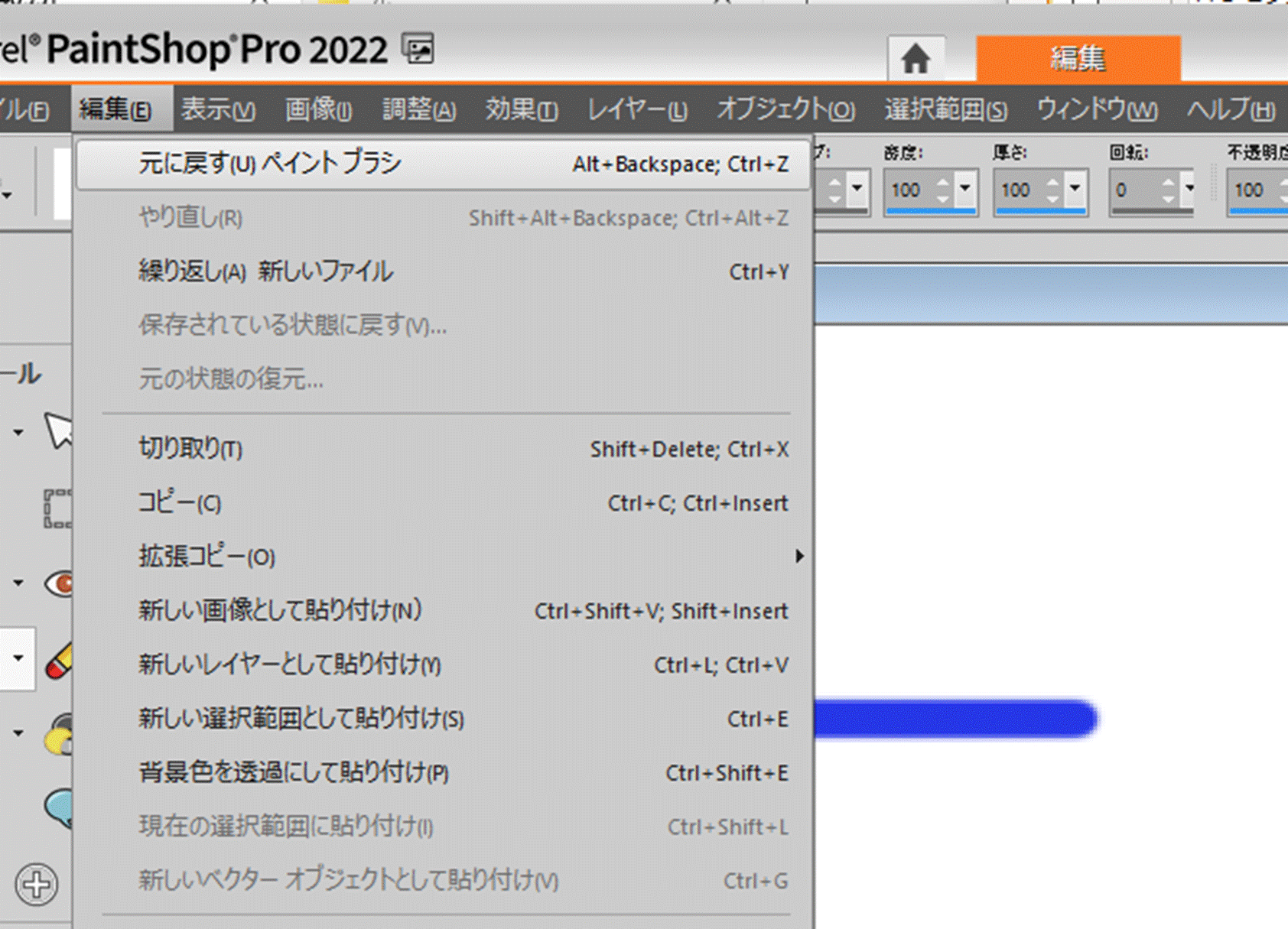Open the 画像(I) menu

click(318, 109)
